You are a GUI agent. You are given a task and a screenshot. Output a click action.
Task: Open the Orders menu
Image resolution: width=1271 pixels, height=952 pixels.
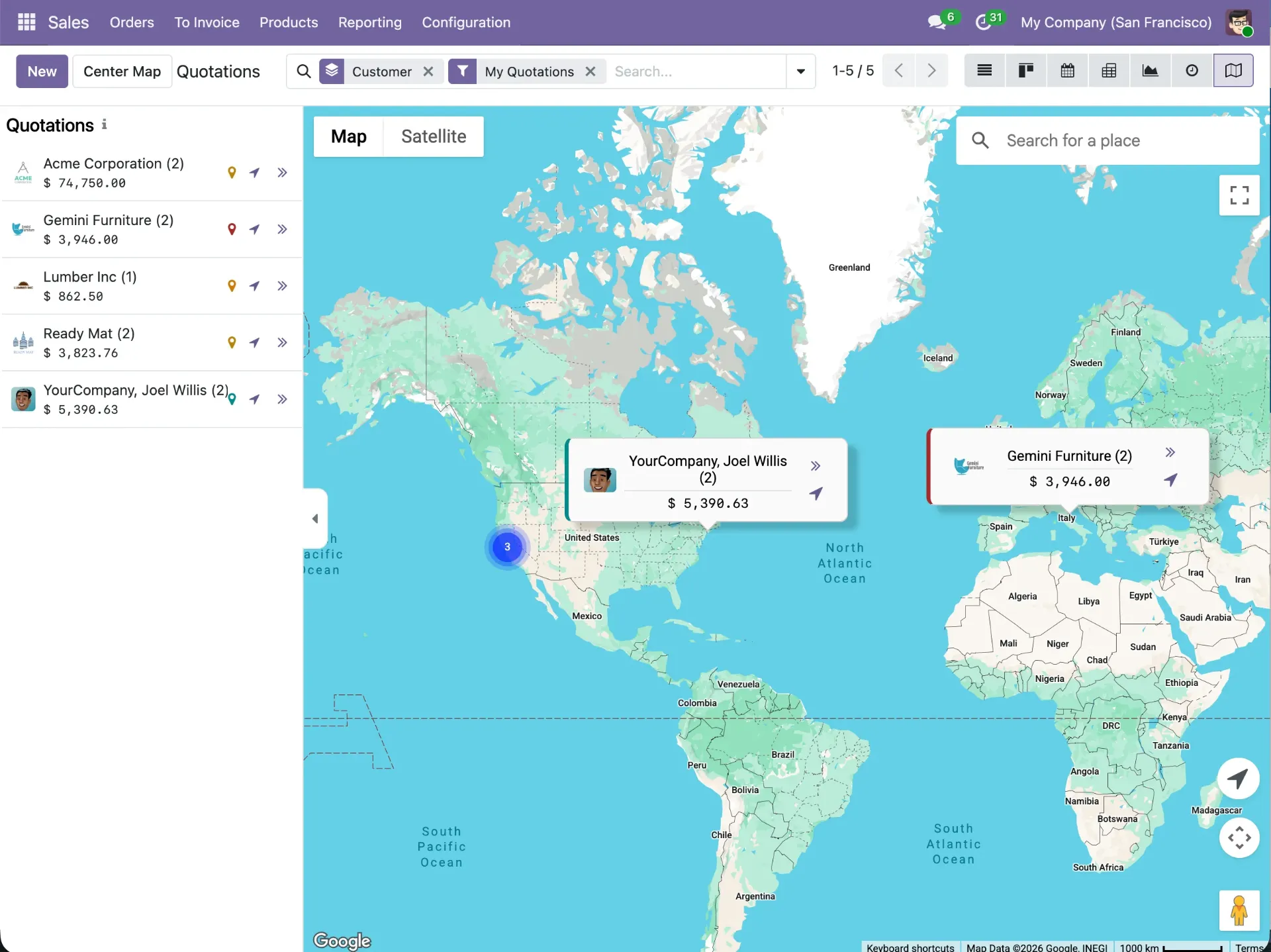pyautogui.click(x=132, y=22)
